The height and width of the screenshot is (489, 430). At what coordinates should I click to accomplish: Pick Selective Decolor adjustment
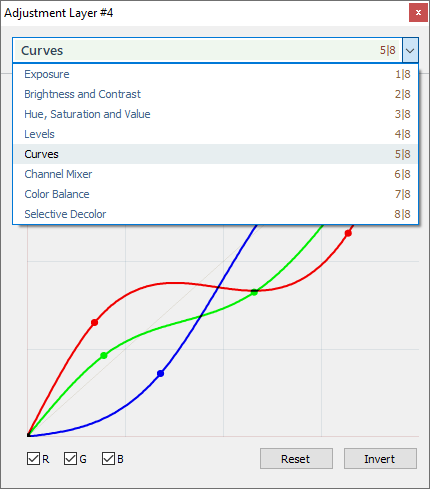215,214
